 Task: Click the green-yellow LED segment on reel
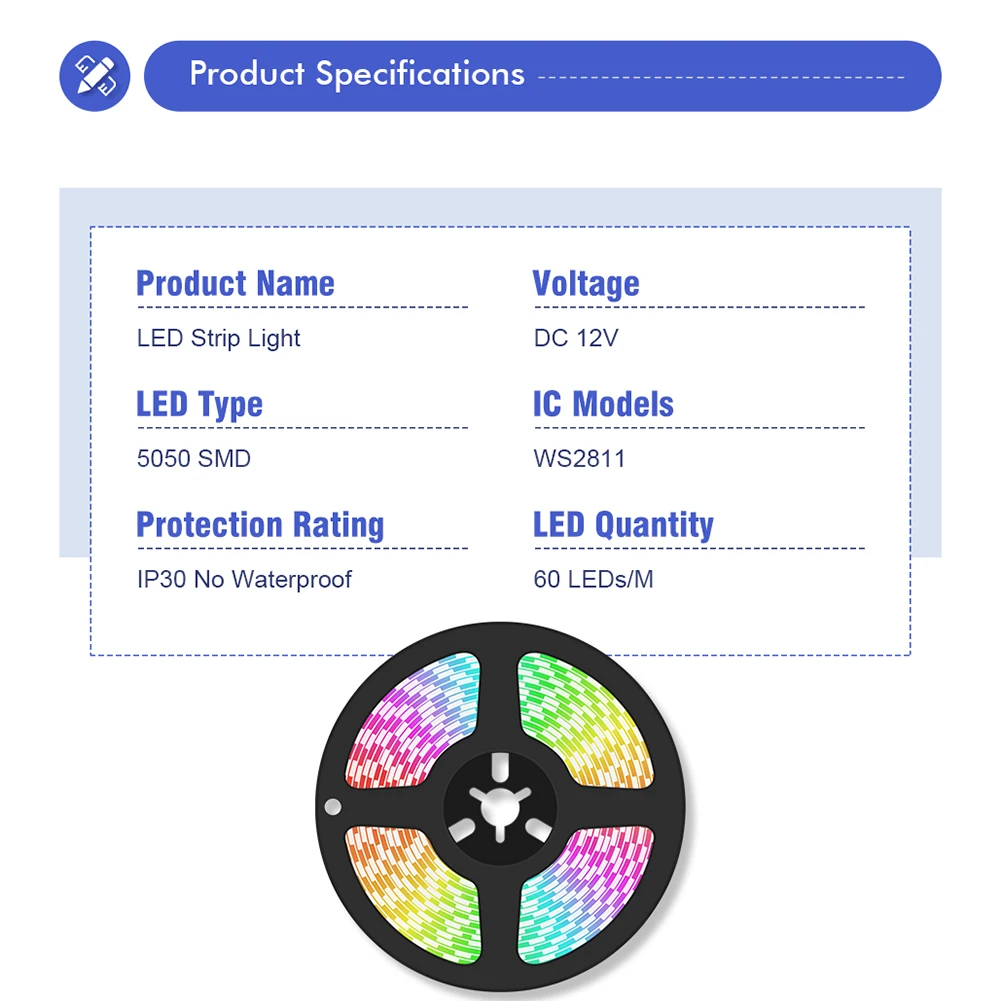coord(585,720)
